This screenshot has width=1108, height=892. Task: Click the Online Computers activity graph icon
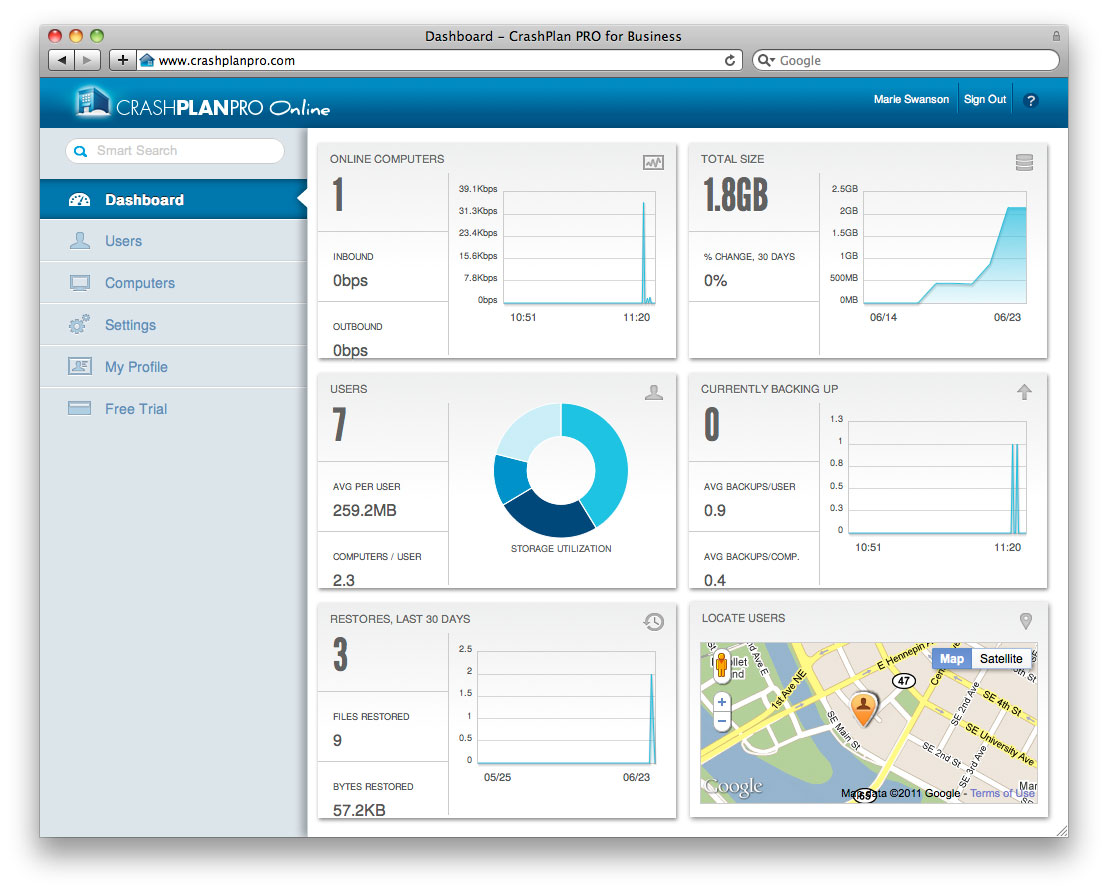(x=653, y=163)
